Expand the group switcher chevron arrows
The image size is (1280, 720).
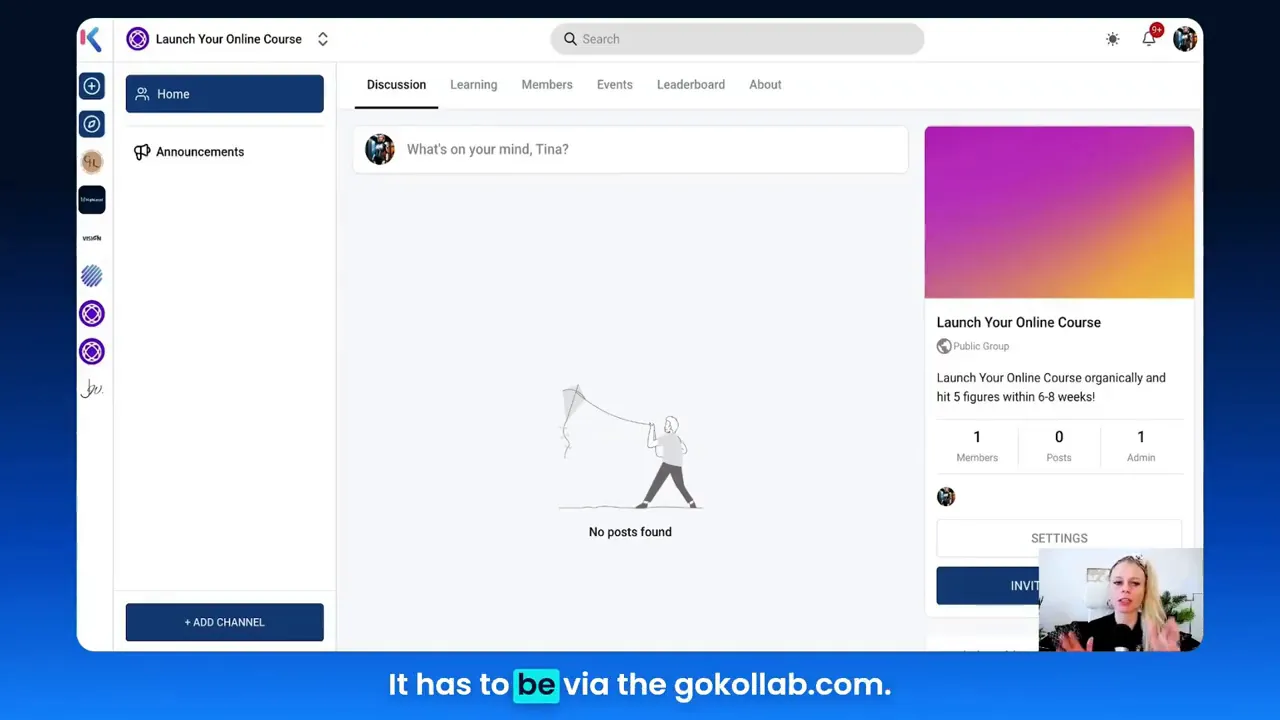323,39
